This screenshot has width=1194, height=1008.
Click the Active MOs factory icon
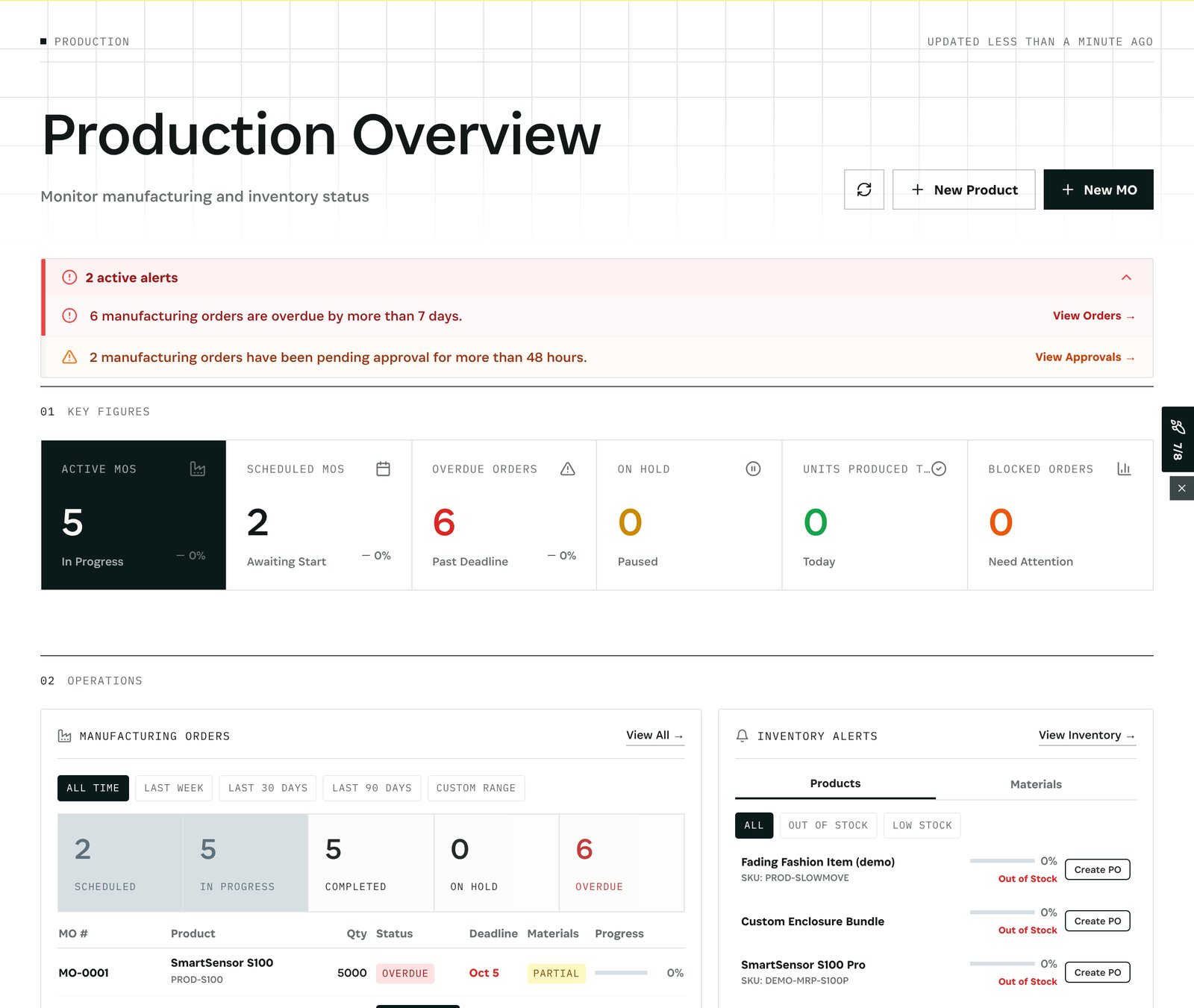pyautogui.click(x=197, y=469)
